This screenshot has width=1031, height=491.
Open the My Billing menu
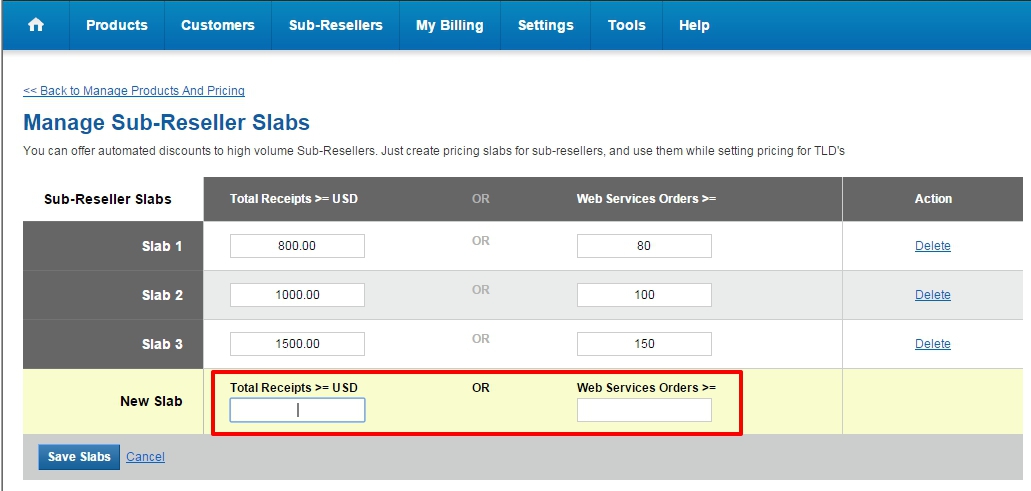(x=449, y=25)
